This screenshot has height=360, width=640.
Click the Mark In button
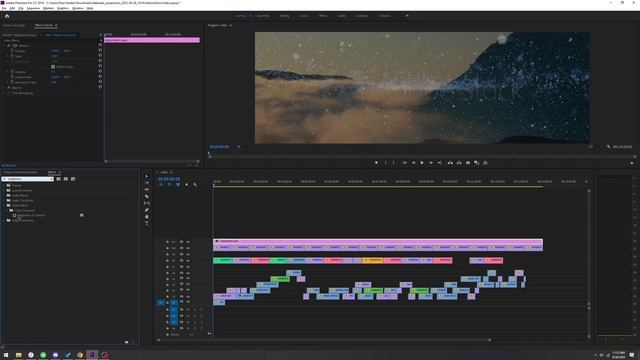pyautogui.click(x=385, y=163)
